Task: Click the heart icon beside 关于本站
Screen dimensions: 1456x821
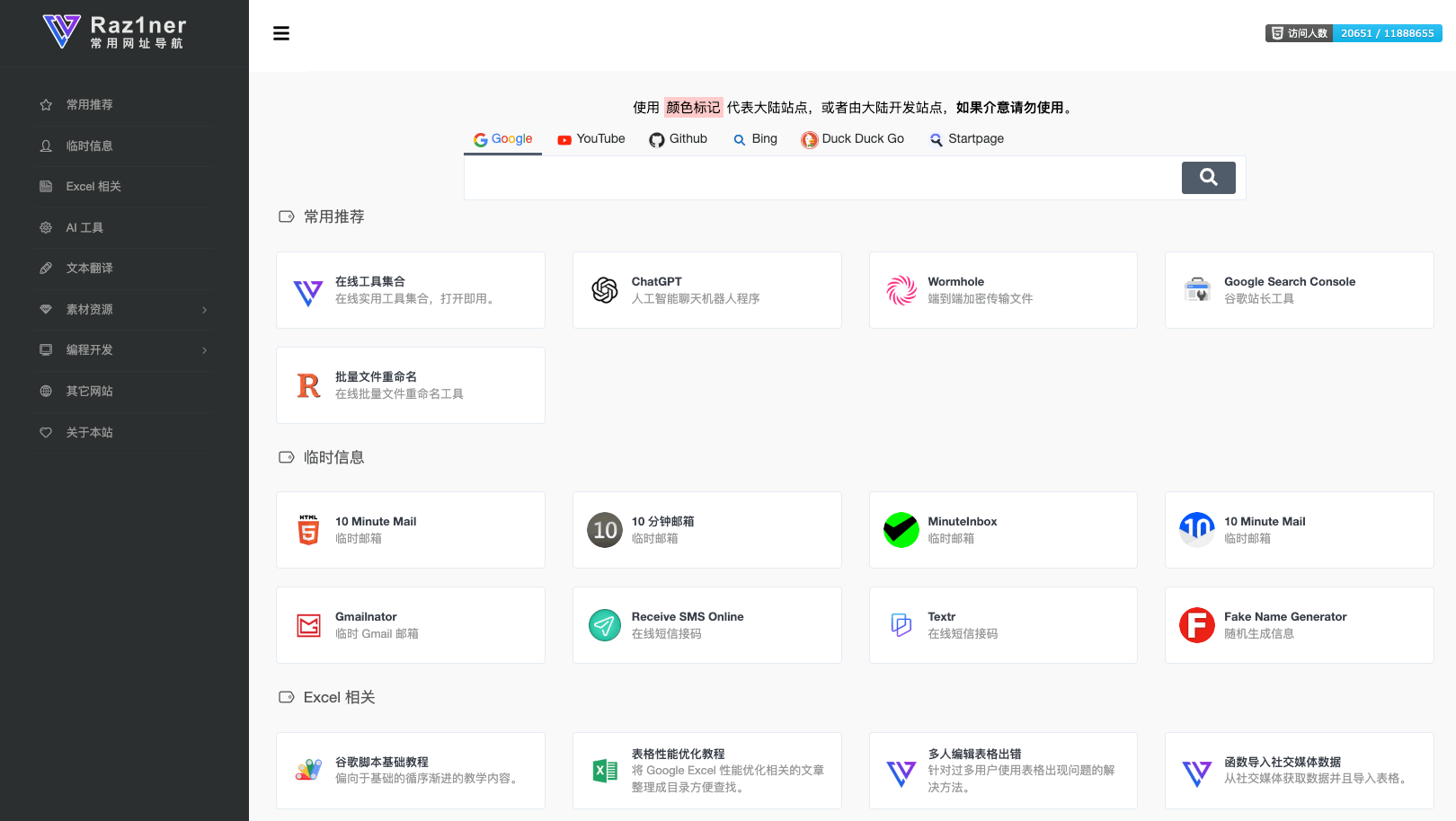Action: click(46, 433)
